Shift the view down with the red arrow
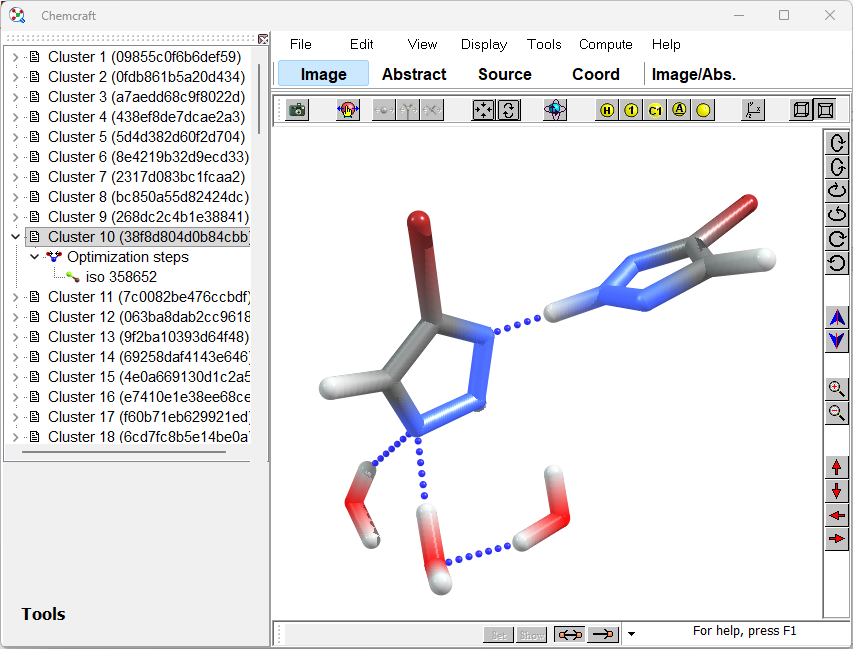Image resolution: width=853 pixels, height=649 pixels. tap(837, 491)
